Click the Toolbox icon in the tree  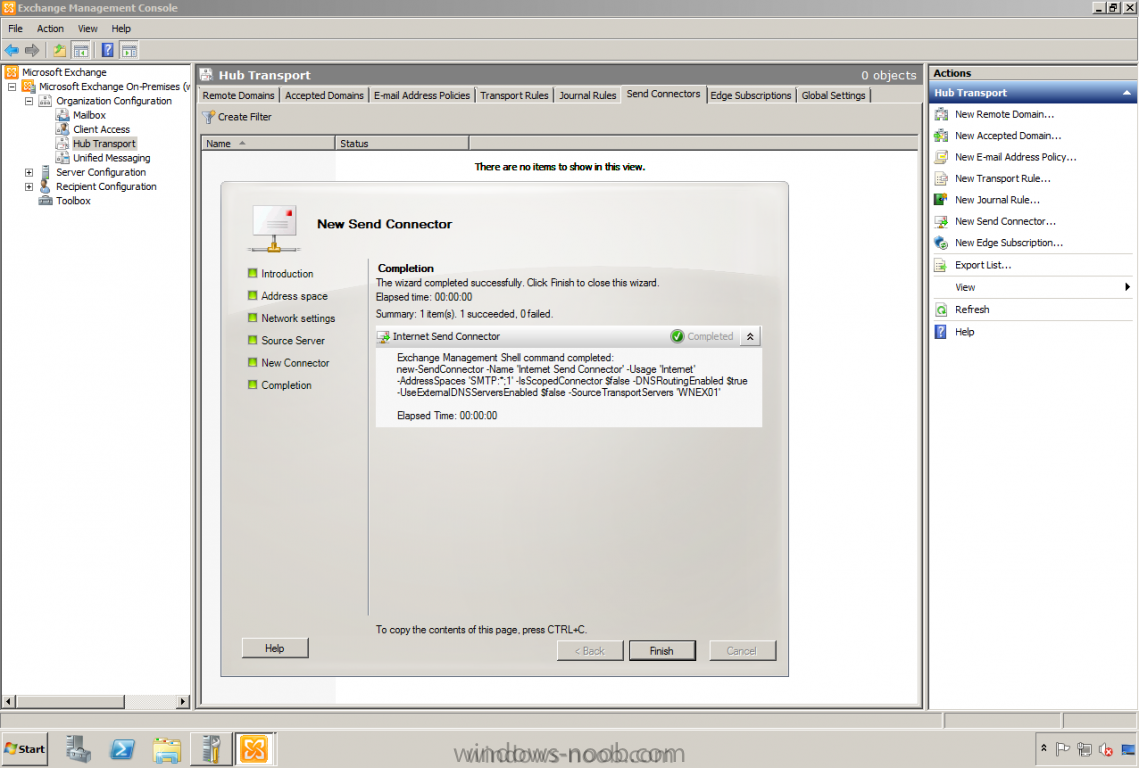pyautogui.click(x=45, y=201)
